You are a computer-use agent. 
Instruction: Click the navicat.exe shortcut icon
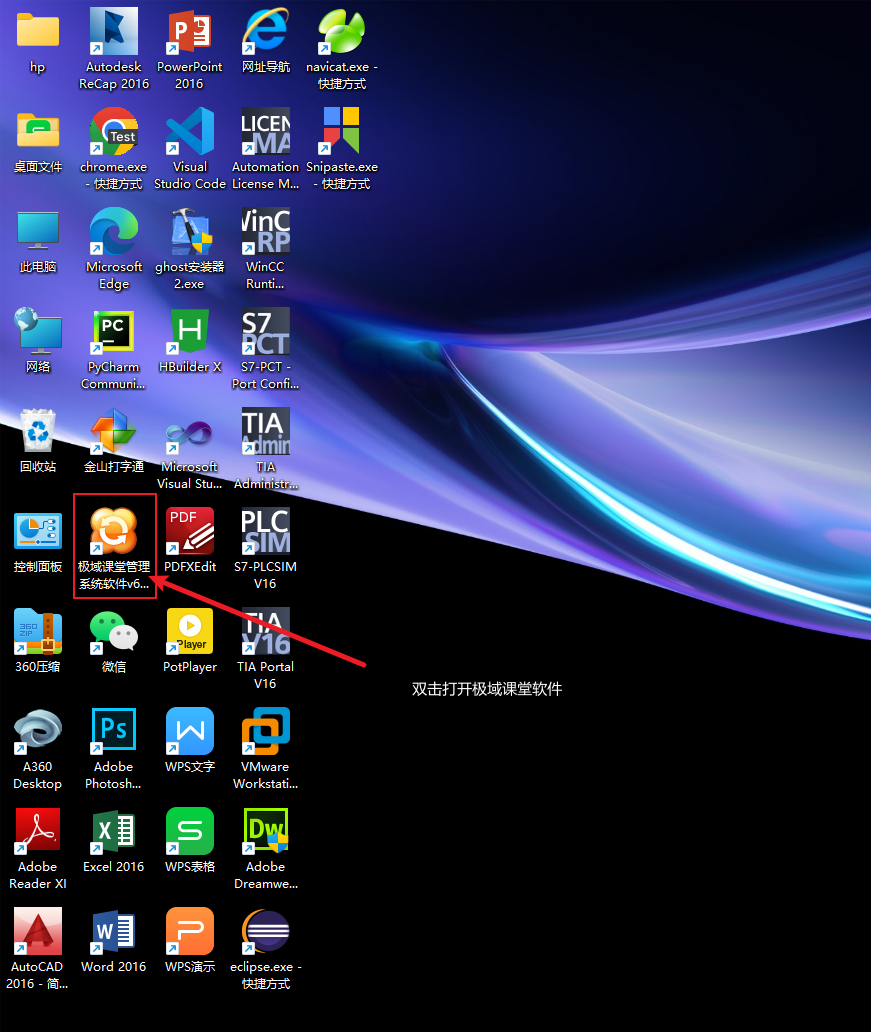(x=341, y=32)
